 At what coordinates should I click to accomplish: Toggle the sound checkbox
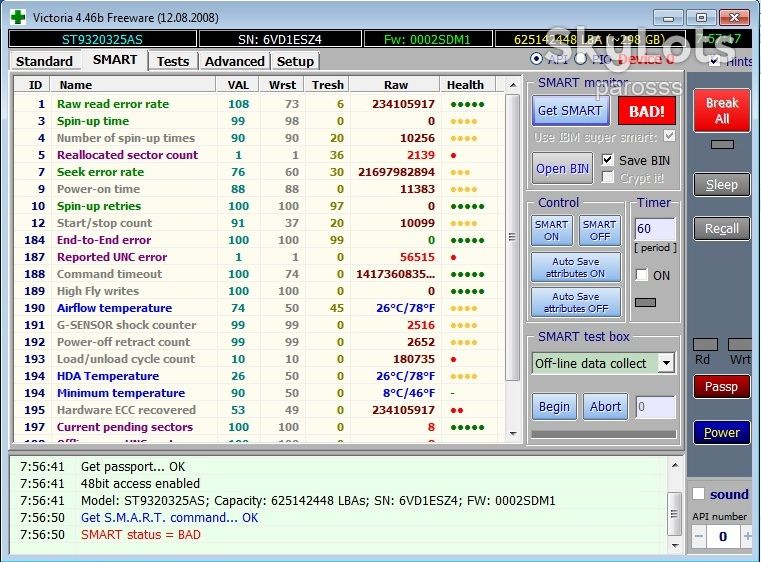click(x=698, y=494)
